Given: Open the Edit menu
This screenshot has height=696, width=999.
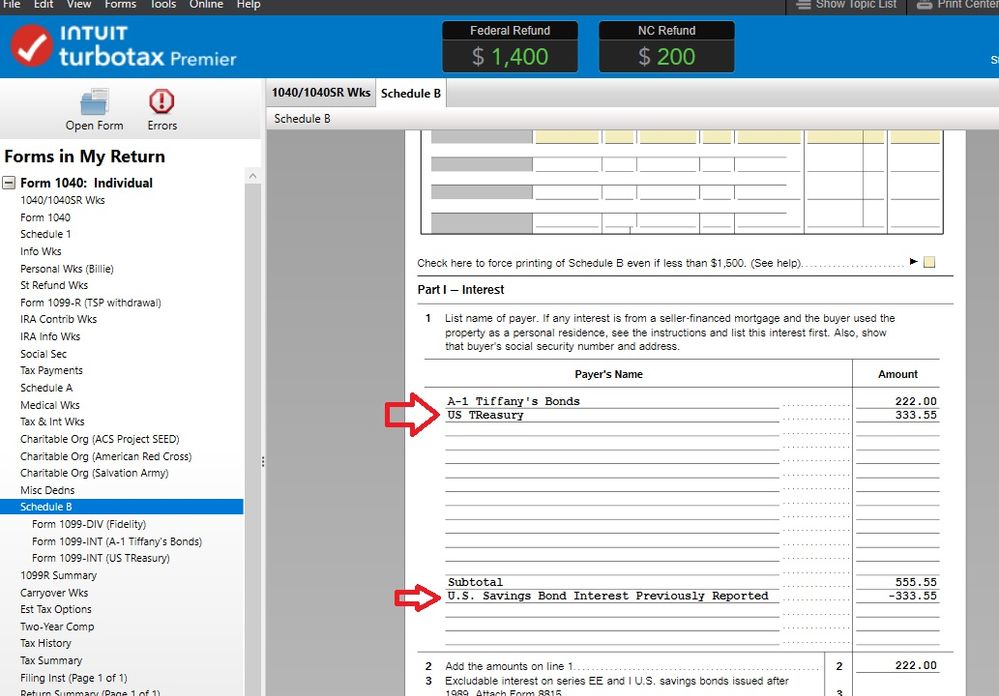Looking at the screenshot, I should pos(43,4).
